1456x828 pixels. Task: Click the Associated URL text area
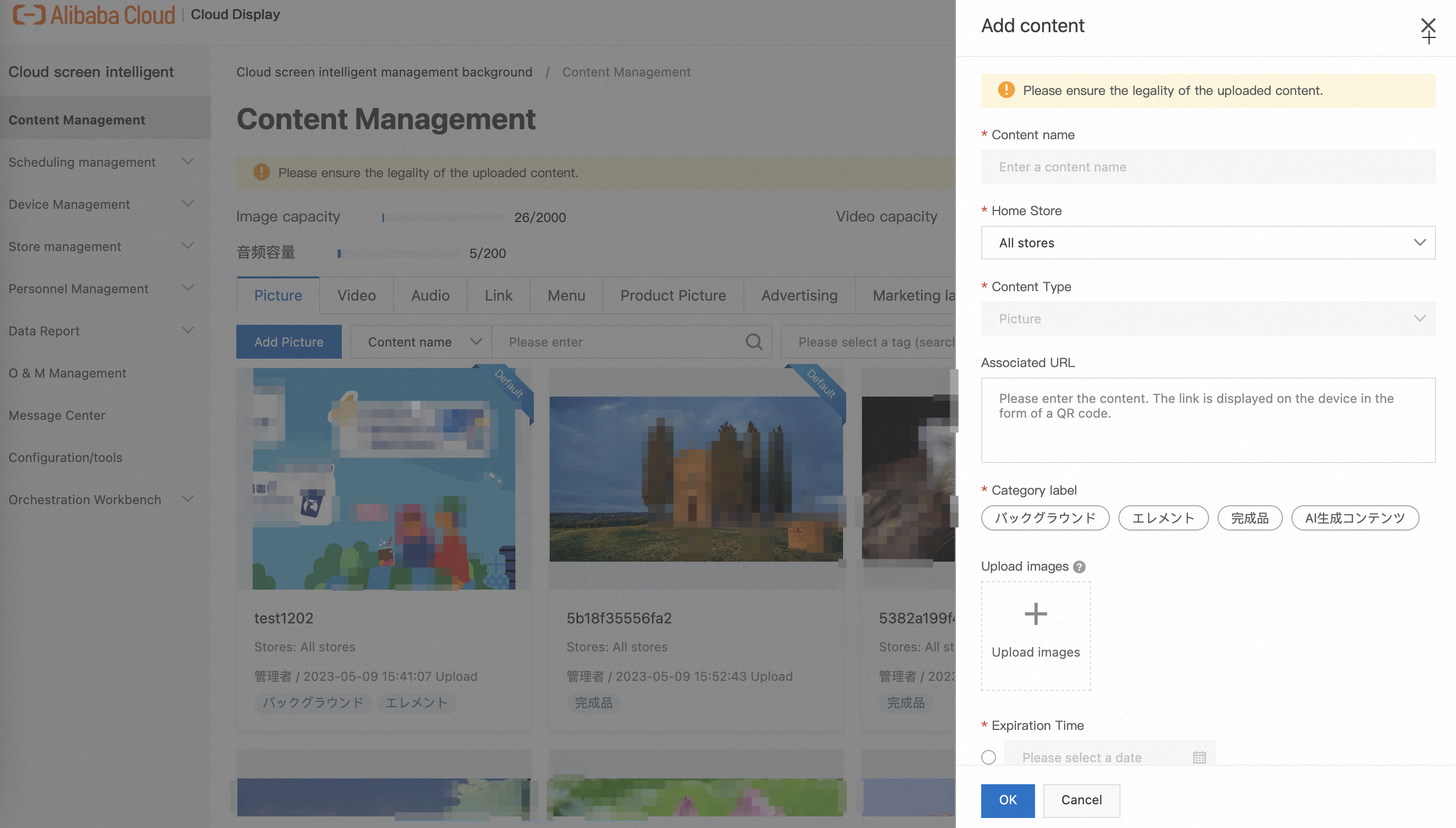[x=1208, y=420]
